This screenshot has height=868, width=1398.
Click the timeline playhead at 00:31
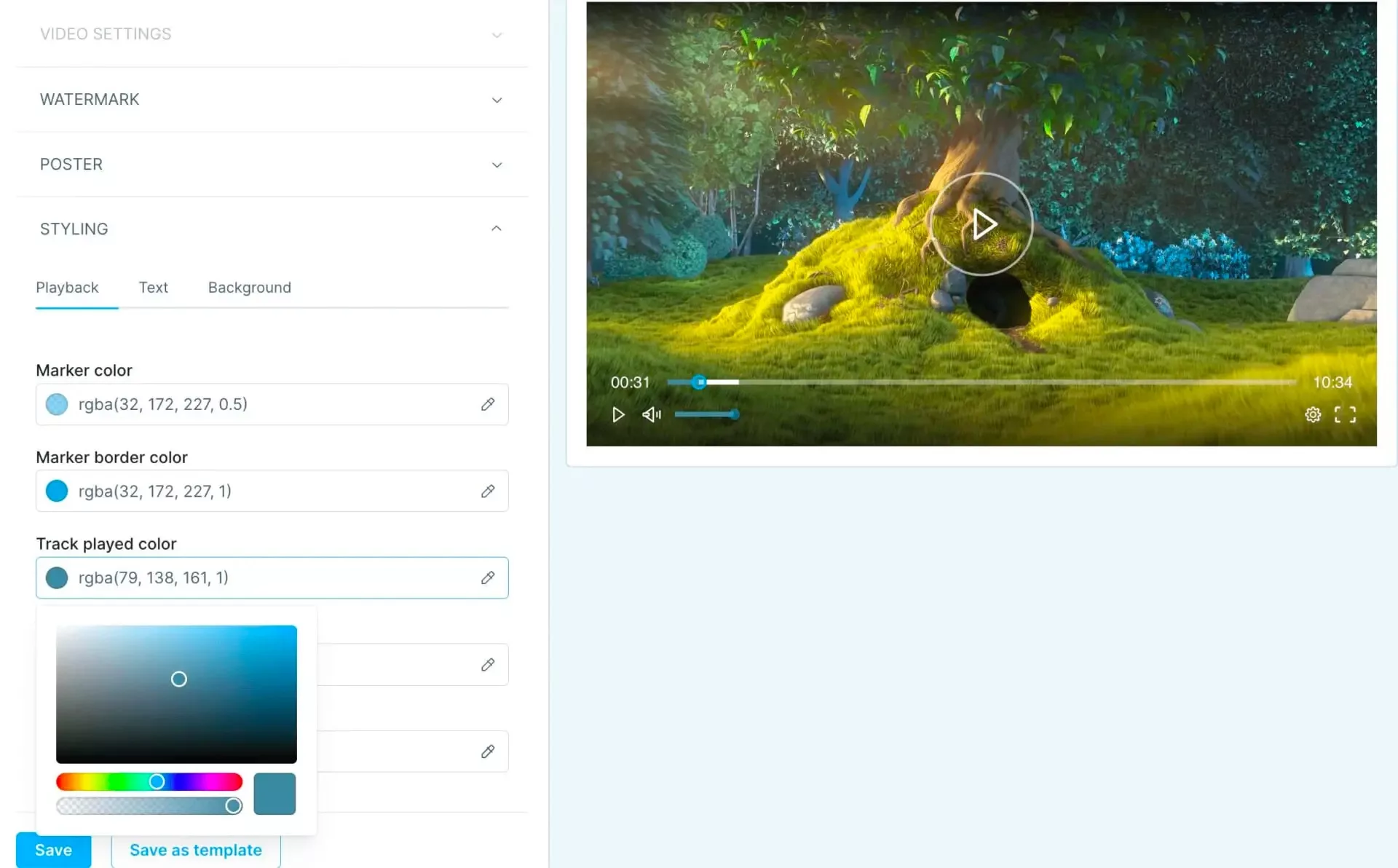tap(698, 382)
